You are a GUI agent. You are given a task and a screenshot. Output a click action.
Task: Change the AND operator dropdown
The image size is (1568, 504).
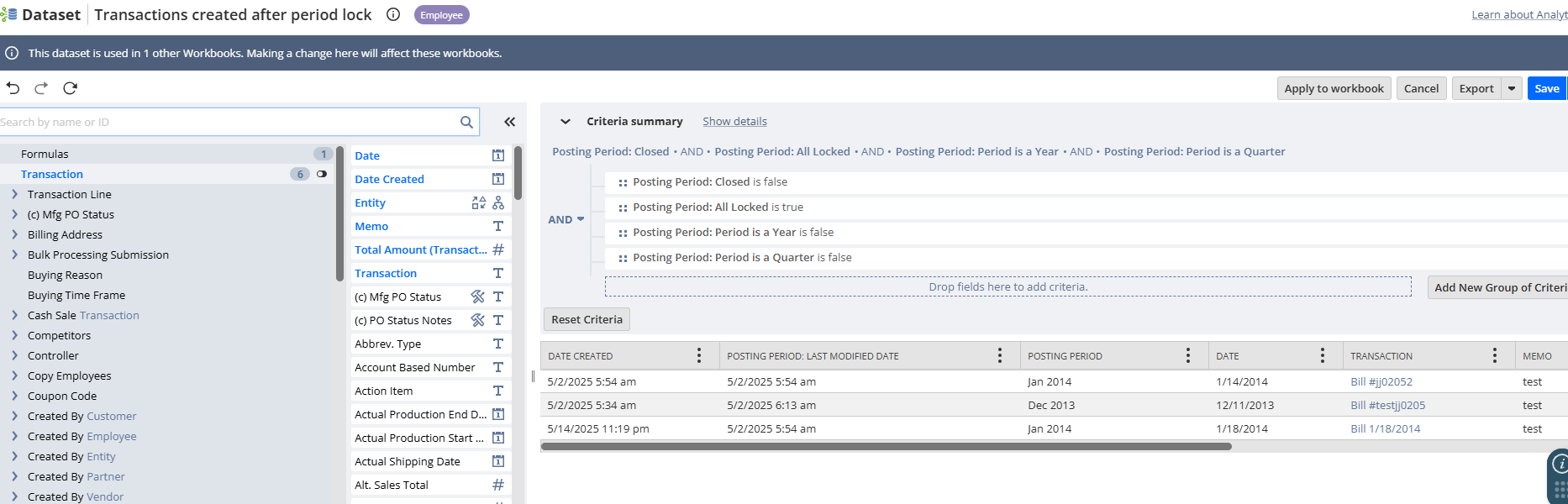click(x=566, y=219)
